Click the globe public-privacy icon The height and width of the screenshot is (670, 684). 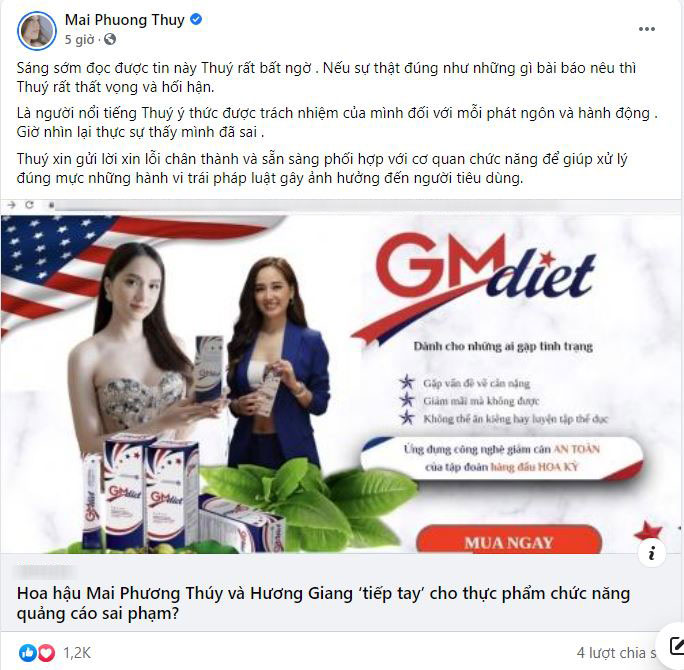(110, 40)
